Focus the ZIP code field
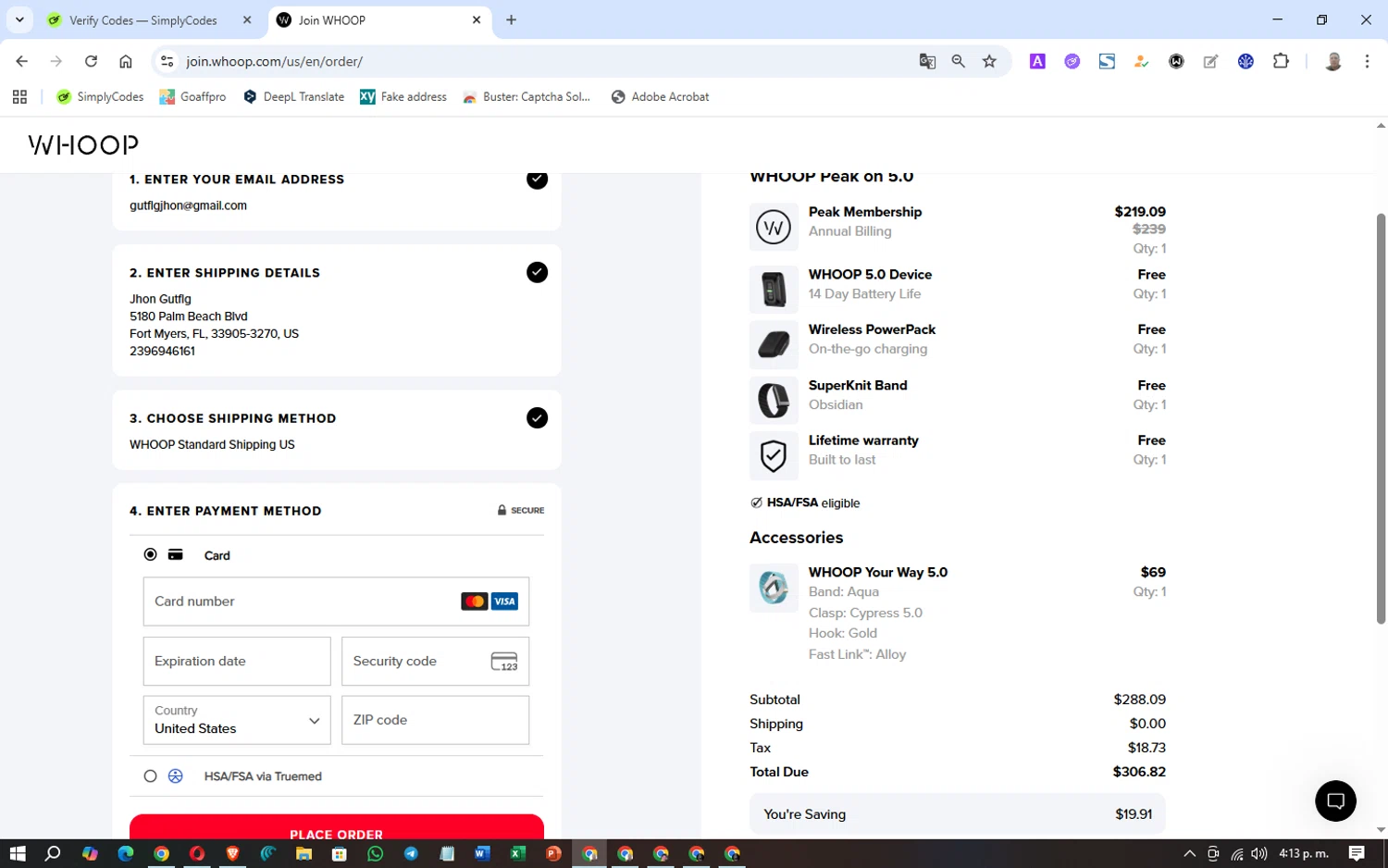The image size is (1388, 868). 435,720
